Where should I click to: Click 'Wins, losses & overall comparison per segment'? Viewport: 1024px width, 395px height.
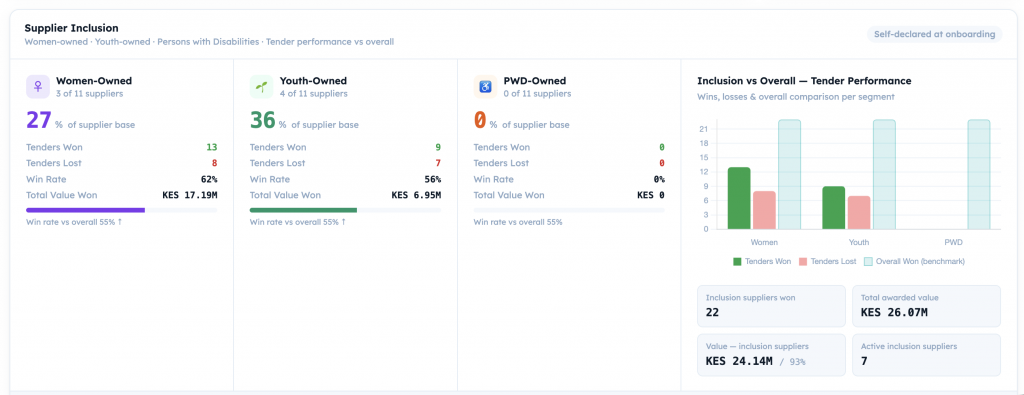[x=795, y=97]
